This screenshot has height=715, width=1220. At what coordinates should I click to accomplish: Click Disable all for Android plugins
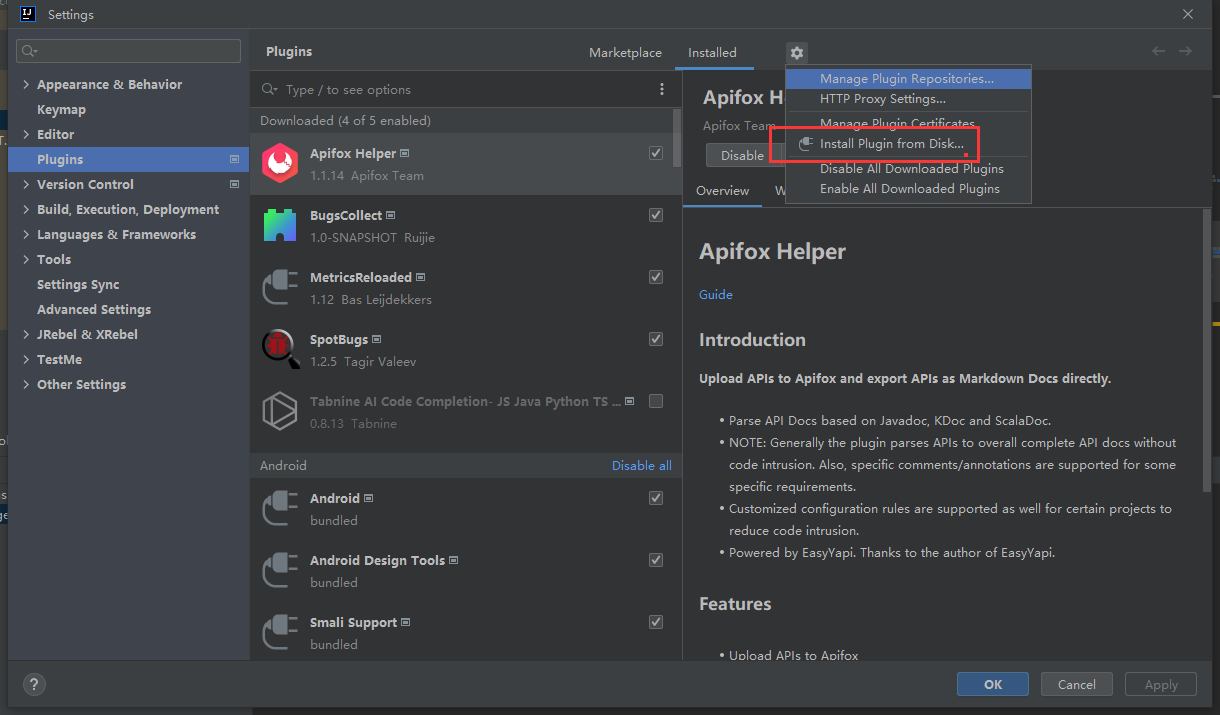click(x=642, y=466)
